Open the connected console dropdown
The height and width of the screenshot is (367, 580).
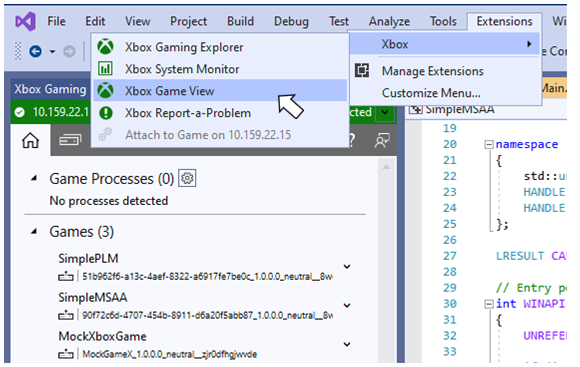[x=385, y=112]
